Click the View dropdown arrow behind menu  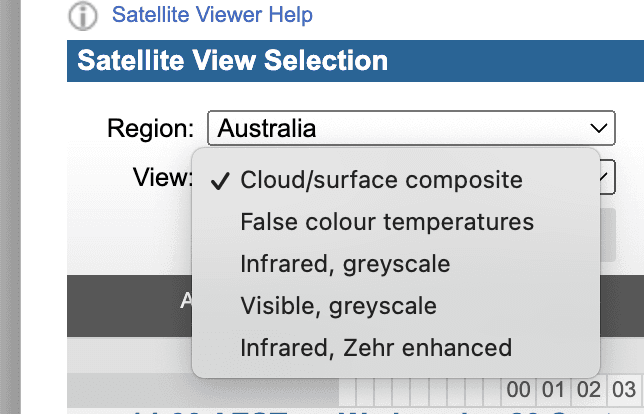(607, 177)
